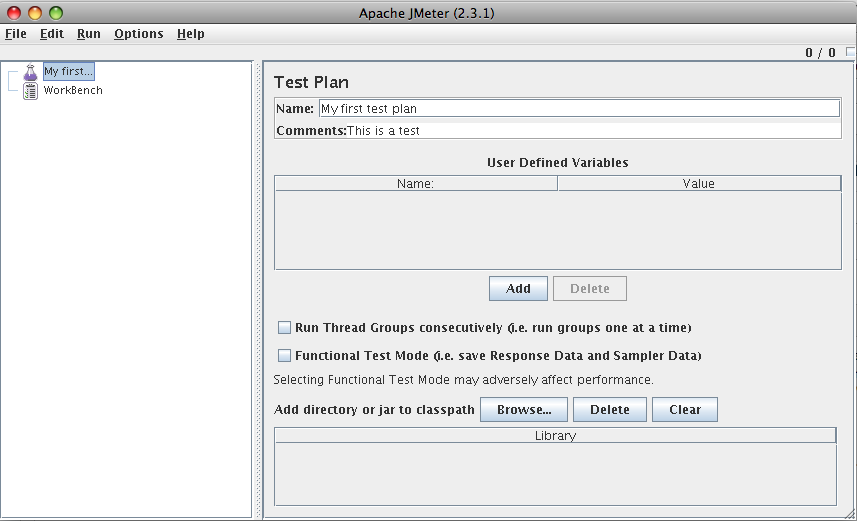Click the Comments field 'This is a test'
This screenshot has width=857, height=521.
pyautogui.click(x=594, y=131)
